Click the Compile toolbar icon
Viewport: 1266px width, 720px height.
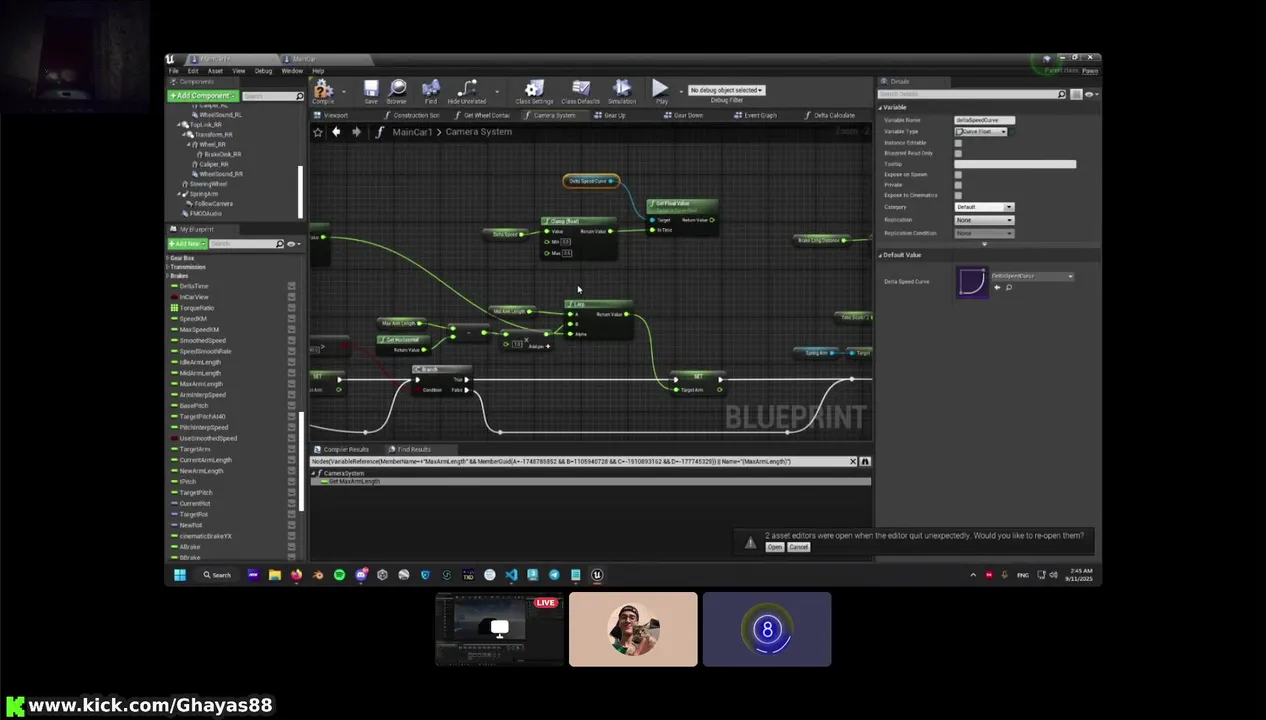[323, 90]
